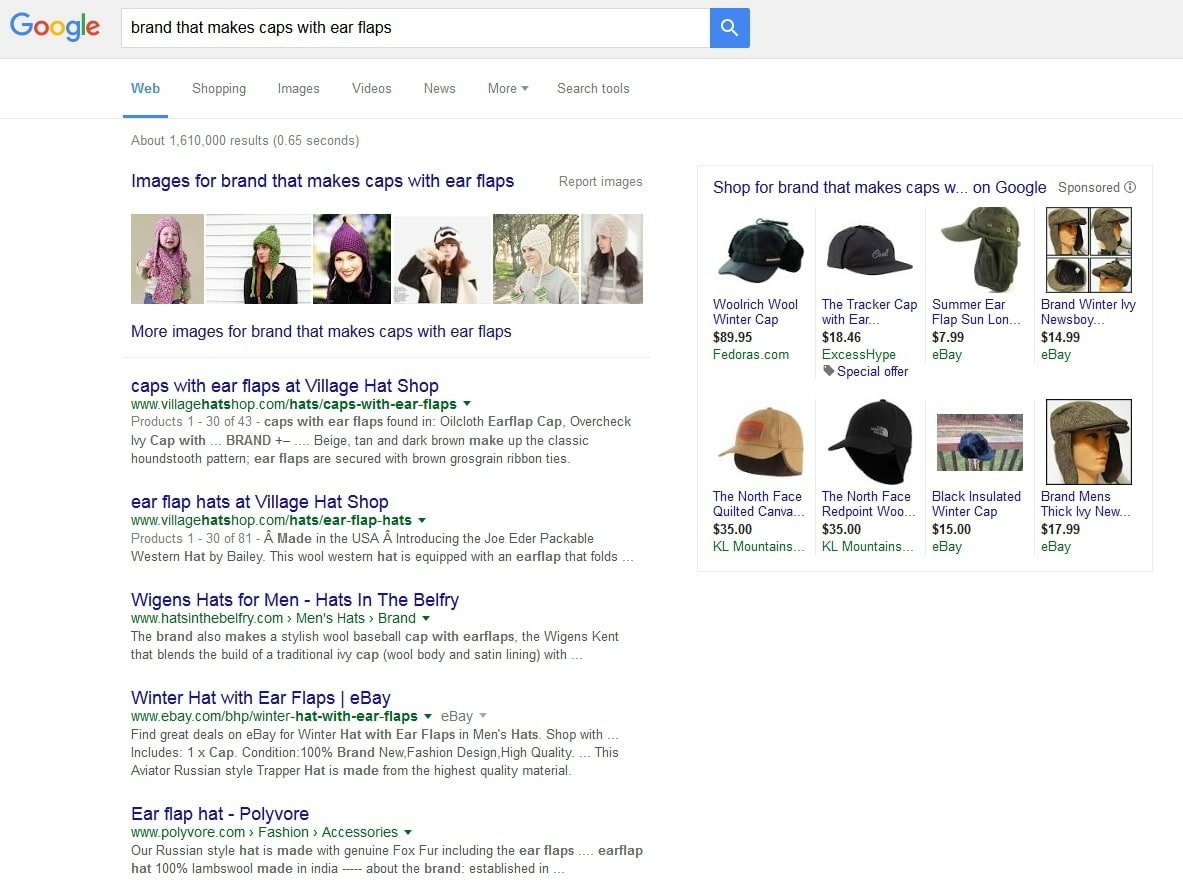Open Black Insulated Winter Cap image
Viewport: 1183px width, 884px height.
click(x=979, y=442)
